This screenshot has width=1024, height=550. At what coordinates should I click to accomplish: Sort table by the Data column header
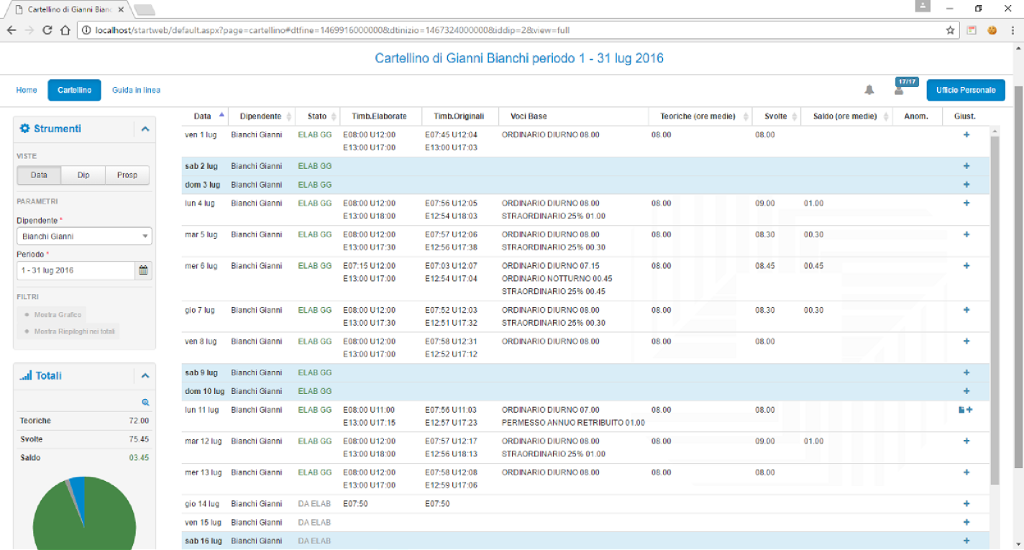point(203,116)
